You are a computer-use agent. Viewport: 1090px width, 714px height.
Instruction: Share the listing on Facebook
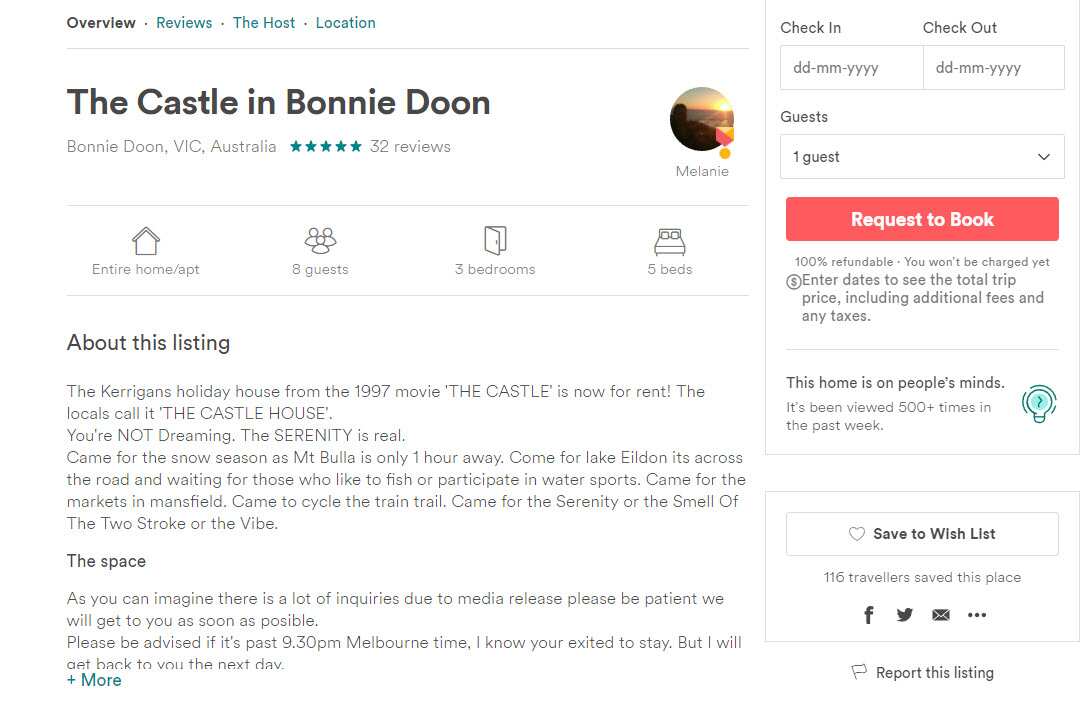tap(868, 615)
